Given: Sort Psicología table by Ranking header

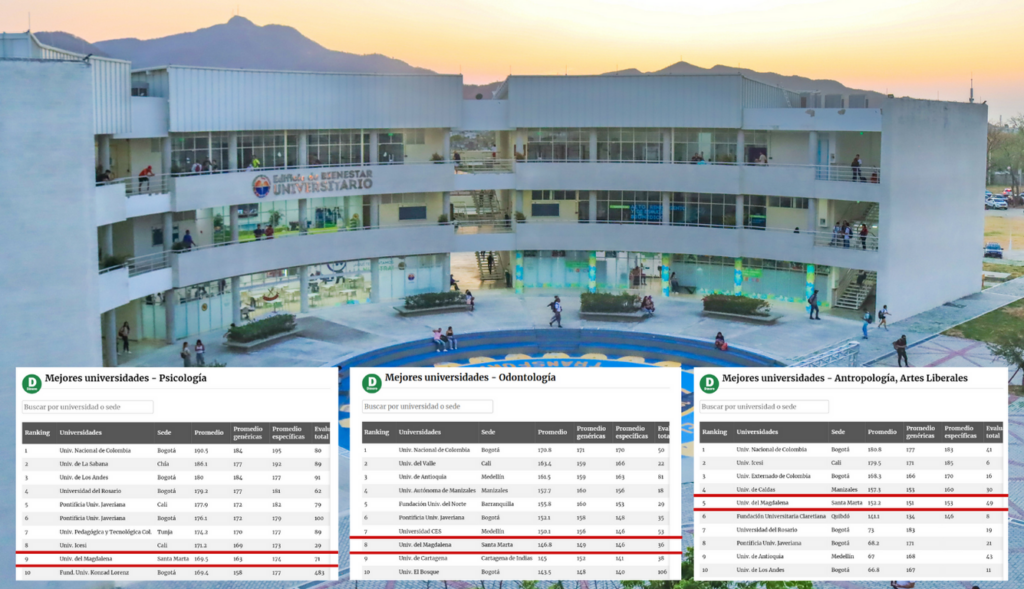Looking at the screenshot, I should coord(37,432).
